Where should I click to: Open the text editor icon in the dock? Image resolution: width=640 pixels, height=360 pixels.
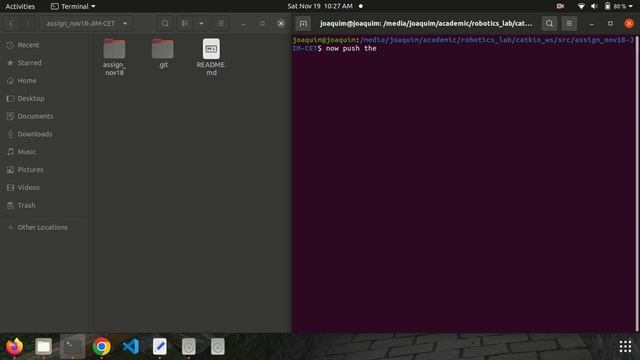(x=160, y=347)
